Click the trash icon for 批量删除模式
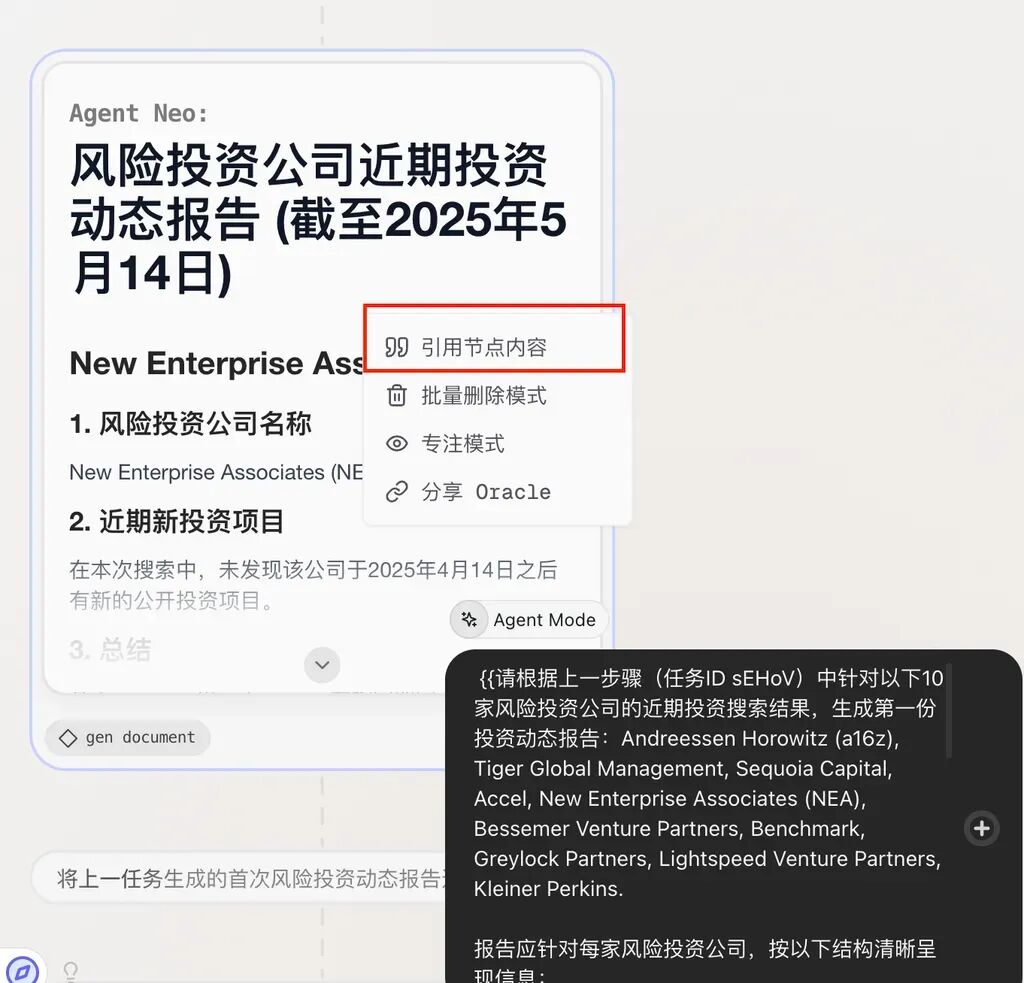The width and height of the screenshot is (1024, 983). 396,395
